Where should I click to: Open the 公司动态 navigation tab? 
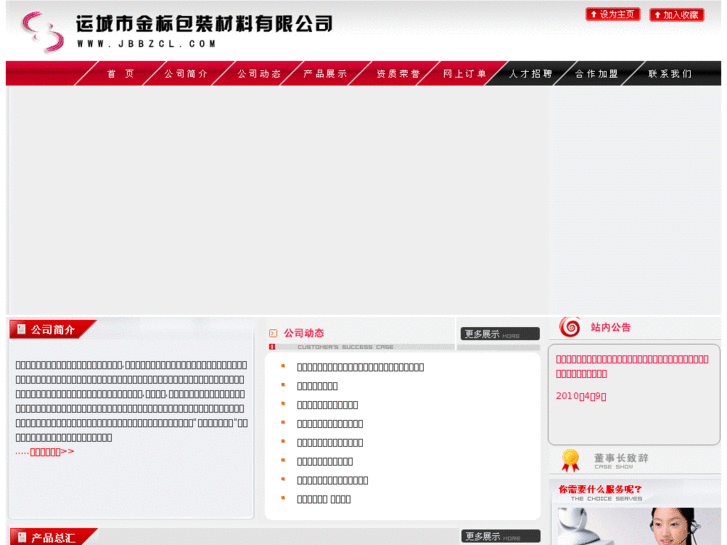(x=259, y=74)
